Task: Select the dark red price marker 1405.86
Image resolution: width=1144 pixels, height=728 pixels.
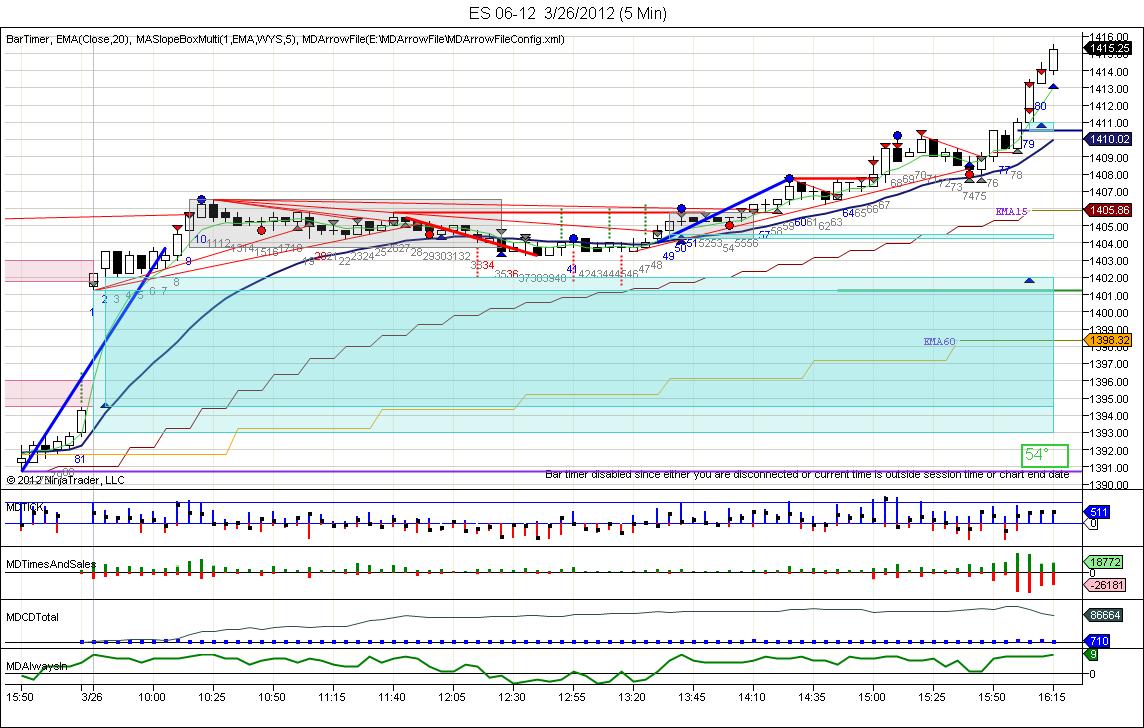Action: (1109, 210)
